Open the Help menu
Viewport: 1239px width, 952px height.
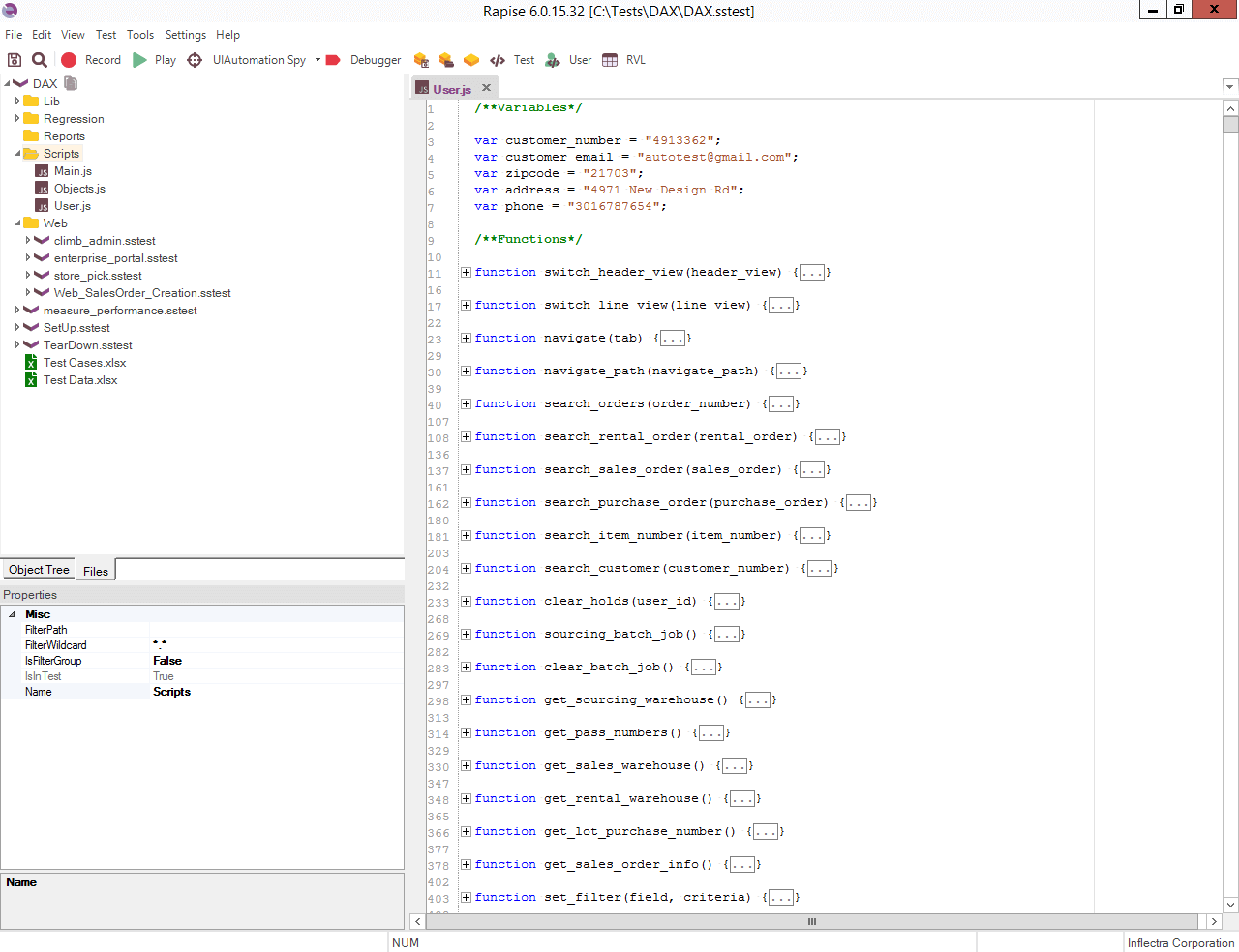coord(228,35)
